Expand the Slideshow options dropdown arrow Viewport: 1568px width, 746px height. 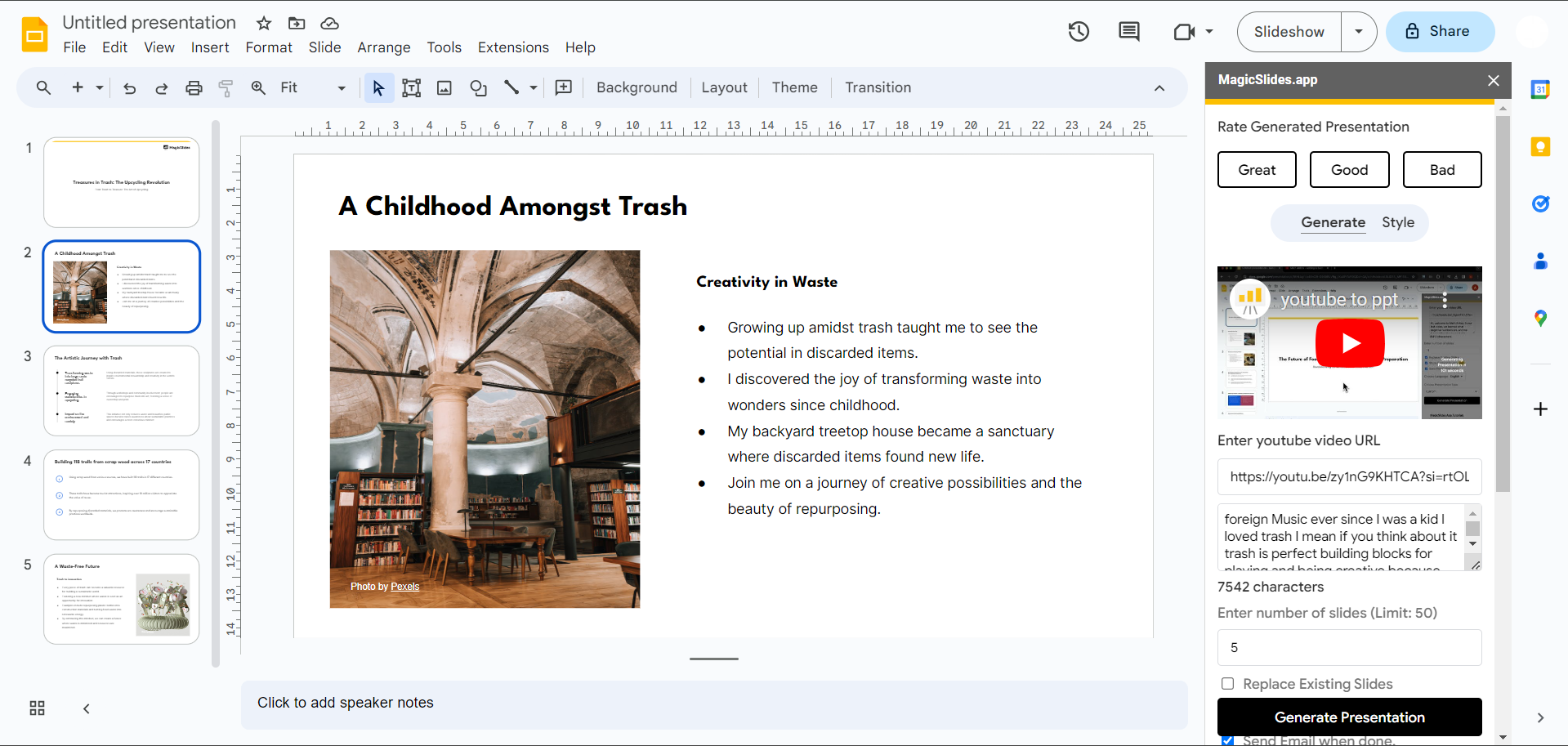1359,32
